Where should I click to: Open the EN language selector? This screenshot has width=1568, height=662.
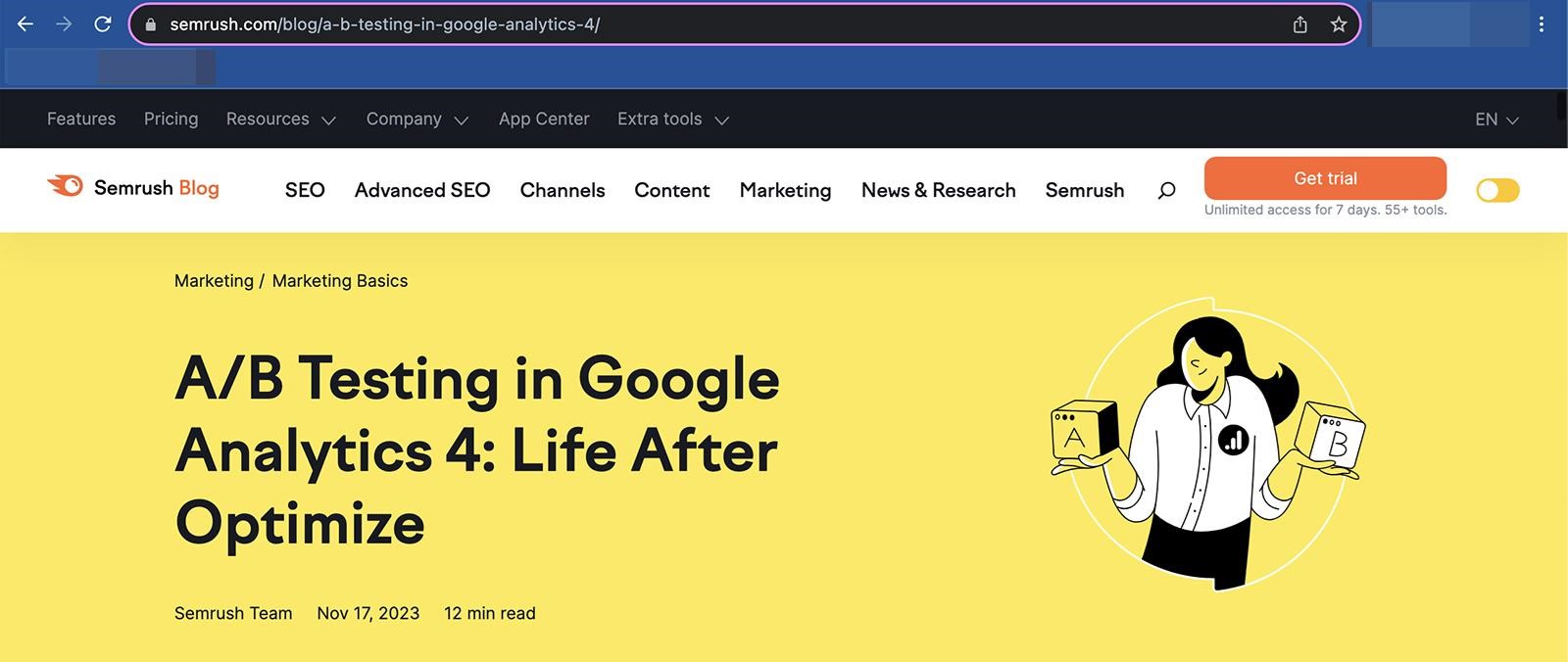1496,119
